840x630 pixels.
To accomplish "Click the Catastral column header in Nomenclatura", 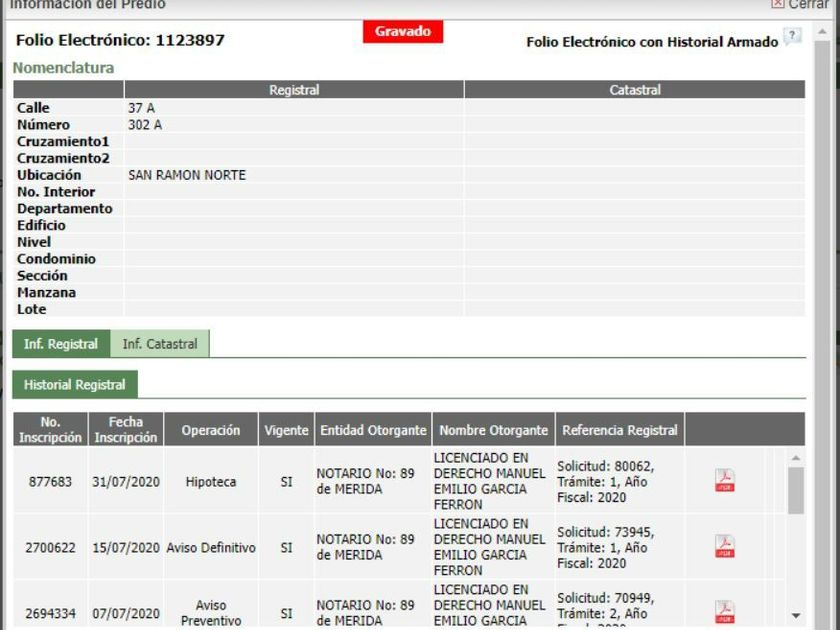I will tap(635, 89).
